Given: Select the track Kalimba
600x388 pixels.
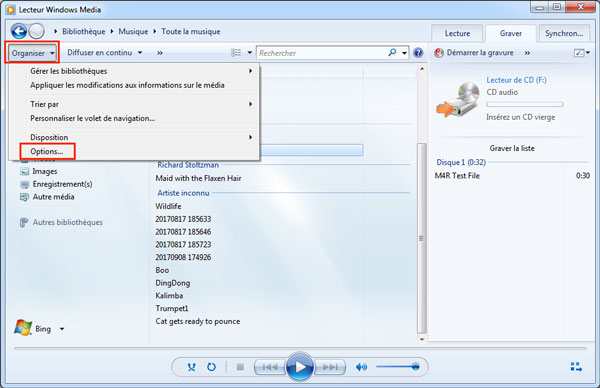Looking at the screenshot, I should (x=169, y=295).
